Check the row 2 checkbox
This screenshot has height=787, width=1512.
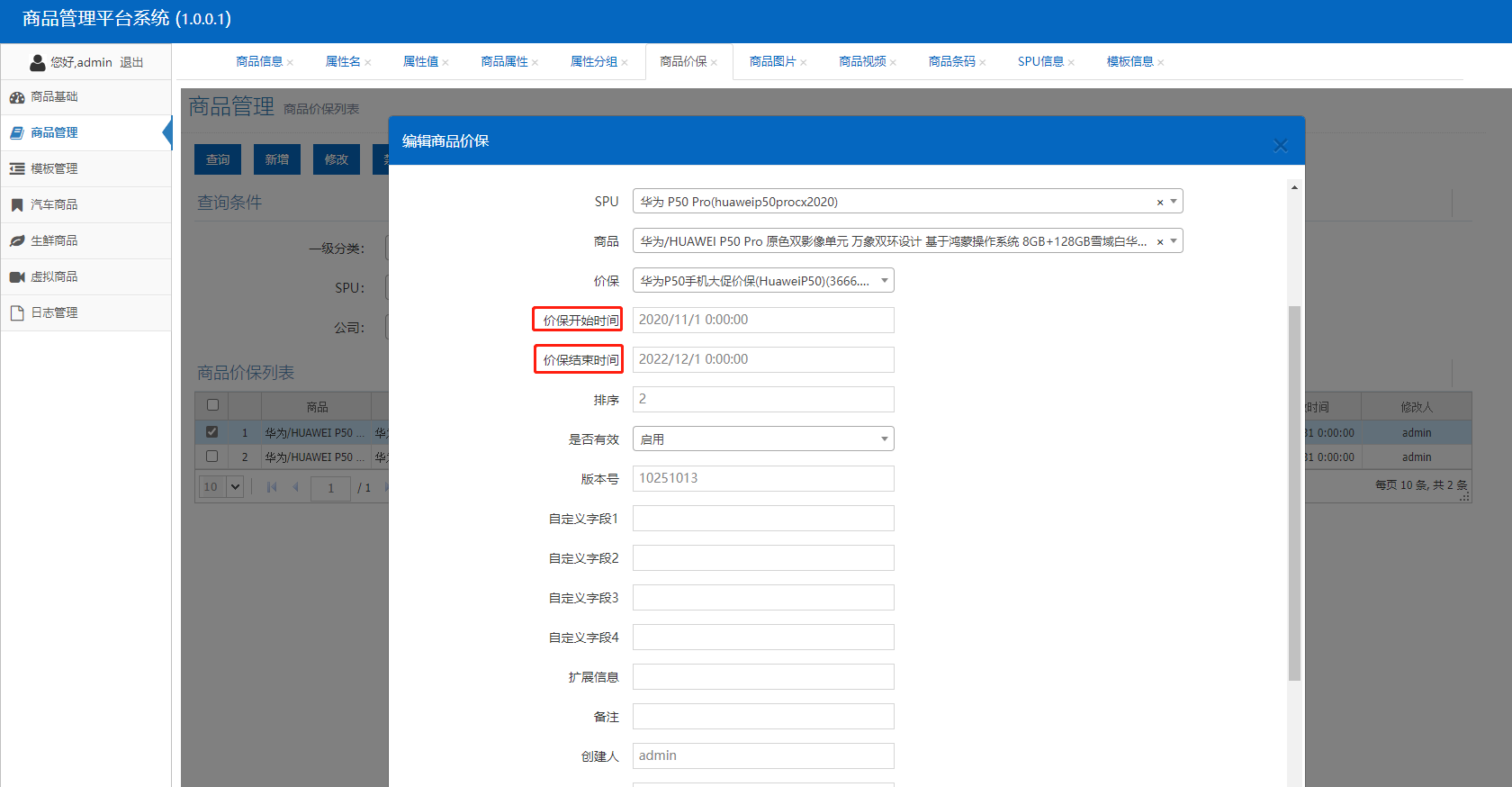pos(211,457)
